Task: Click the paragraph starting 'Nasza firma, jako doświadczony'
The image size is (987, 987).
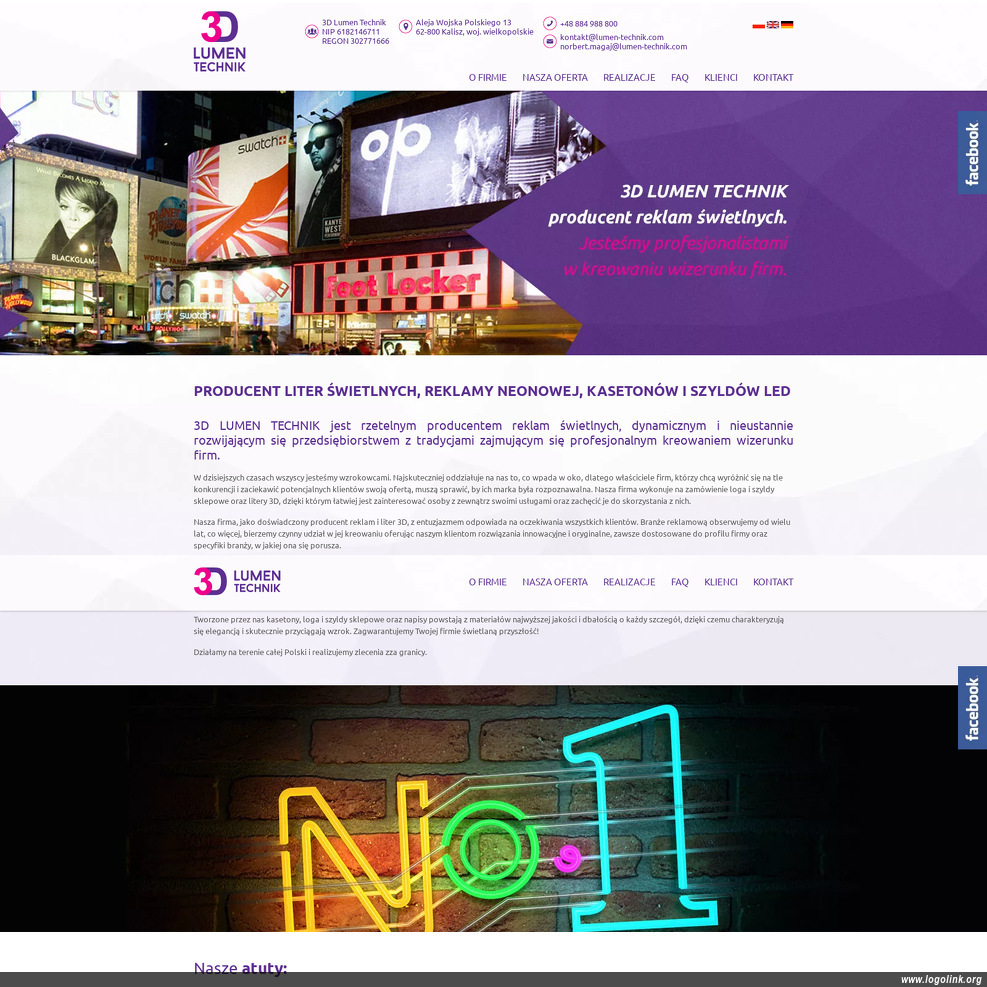Action: click(x=492, y=533)
